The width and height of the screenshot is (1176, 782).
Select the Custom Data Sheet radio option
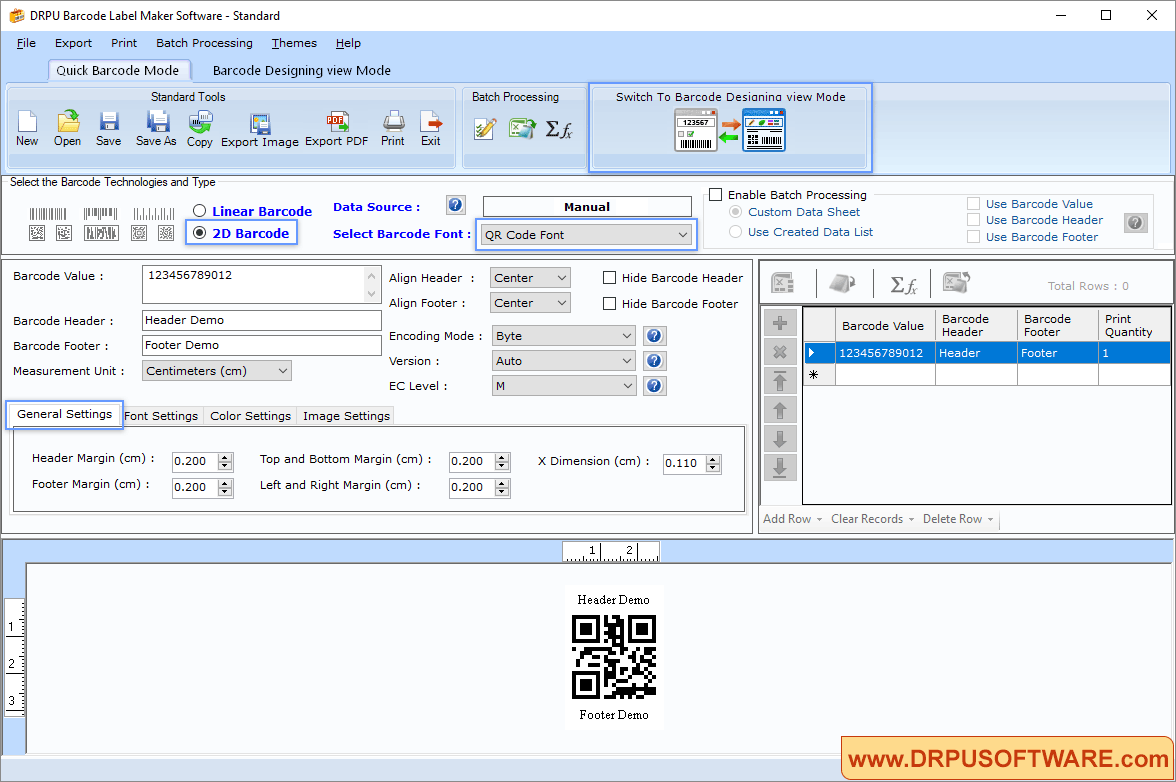click(736, 212)
